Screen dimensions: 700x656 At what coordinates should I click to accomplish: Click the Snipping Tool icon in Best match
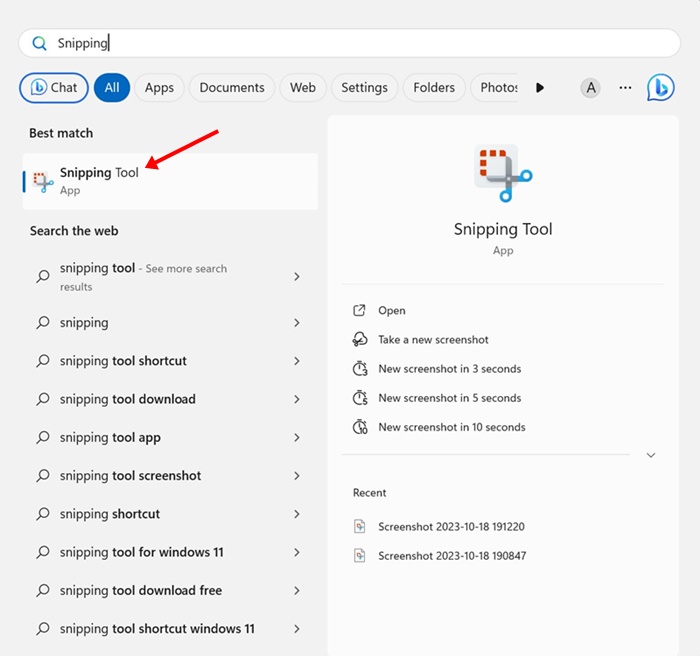43,181
